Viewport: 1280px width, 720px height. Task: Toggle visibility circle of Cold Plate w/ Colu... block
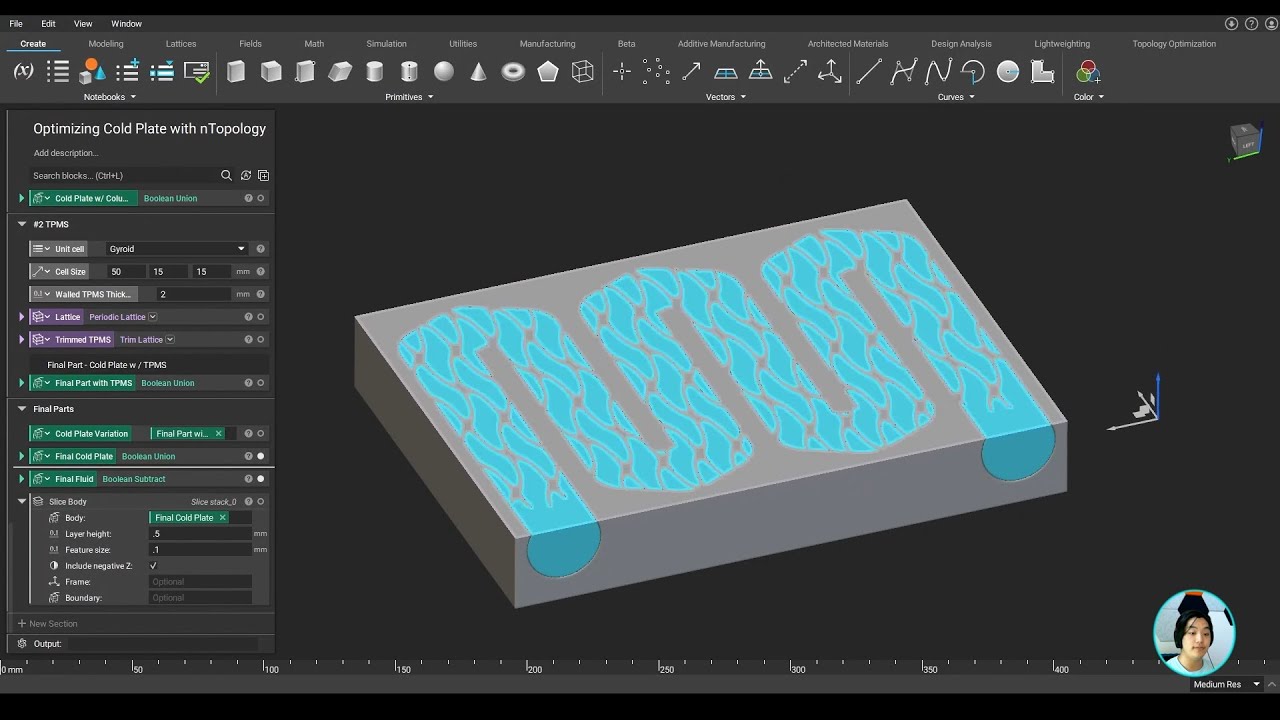(x=261, y=198)
